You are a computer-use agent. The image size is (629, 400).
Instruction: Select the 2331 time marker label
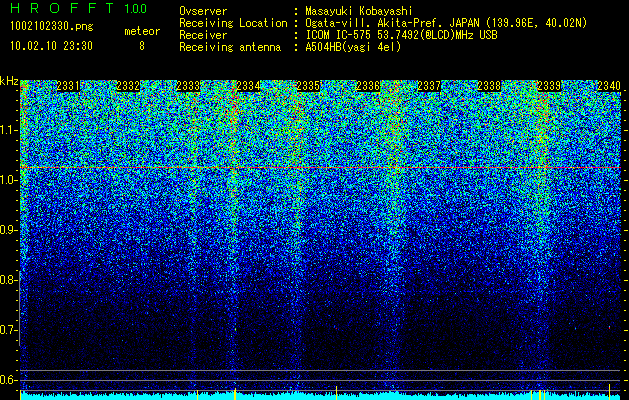[x=68, y=86]
